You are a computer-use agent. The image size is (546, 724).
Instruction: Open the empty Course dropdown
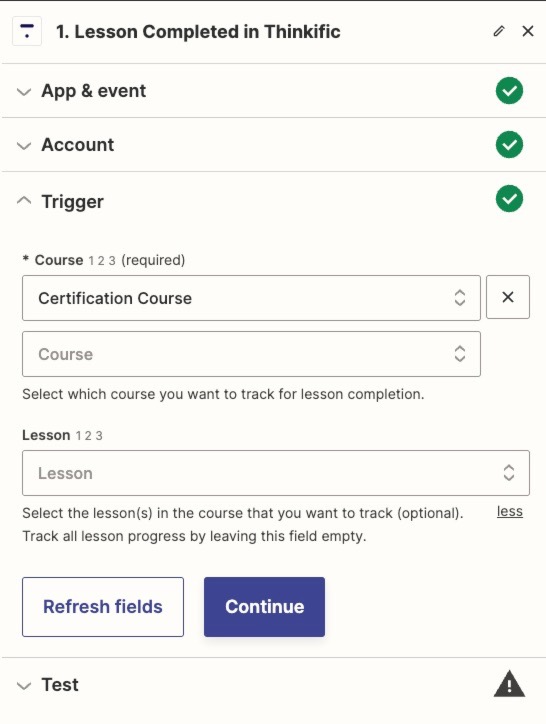coord(251,354)
